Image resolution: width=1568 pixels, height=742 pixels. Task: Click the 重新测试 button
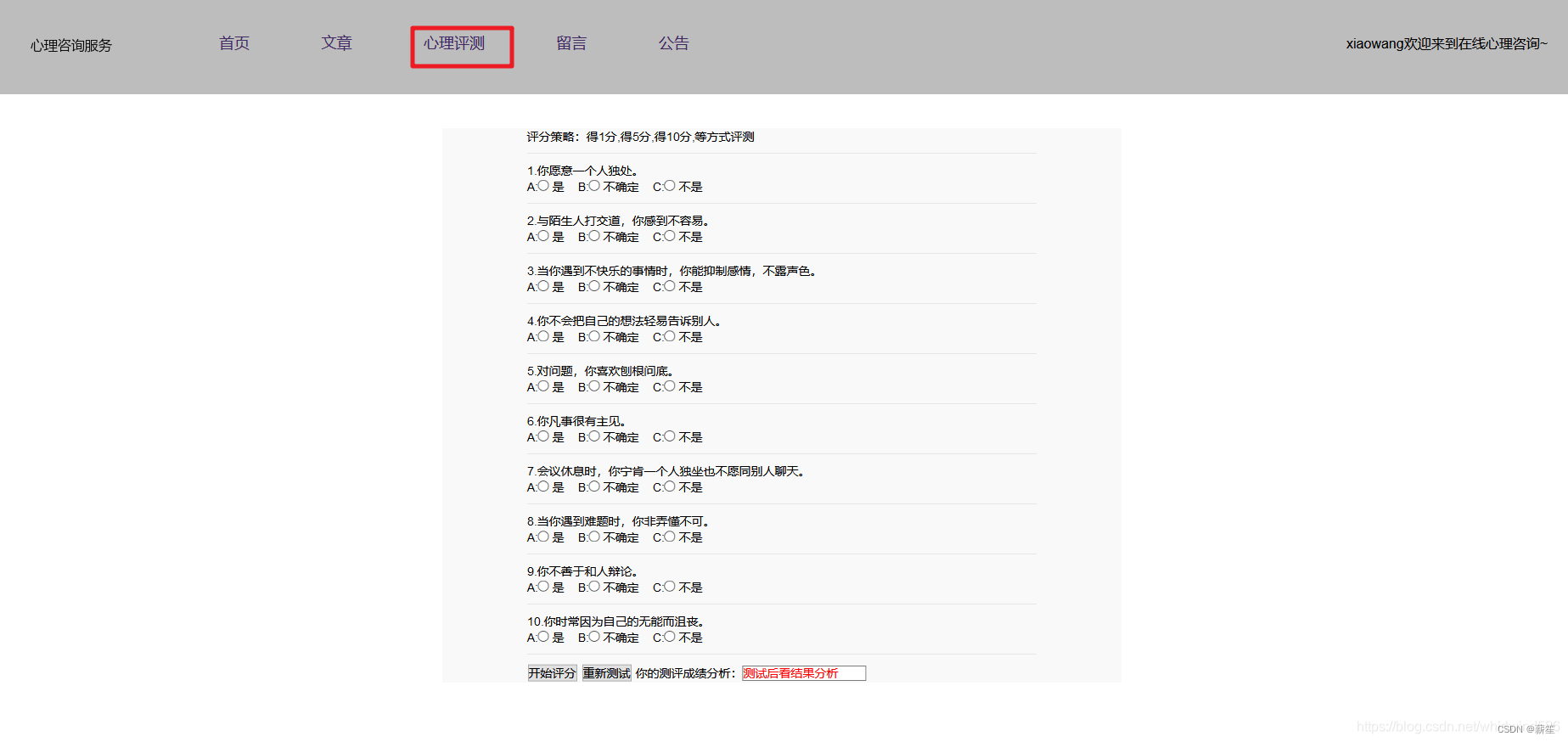(x=607, y=673)
